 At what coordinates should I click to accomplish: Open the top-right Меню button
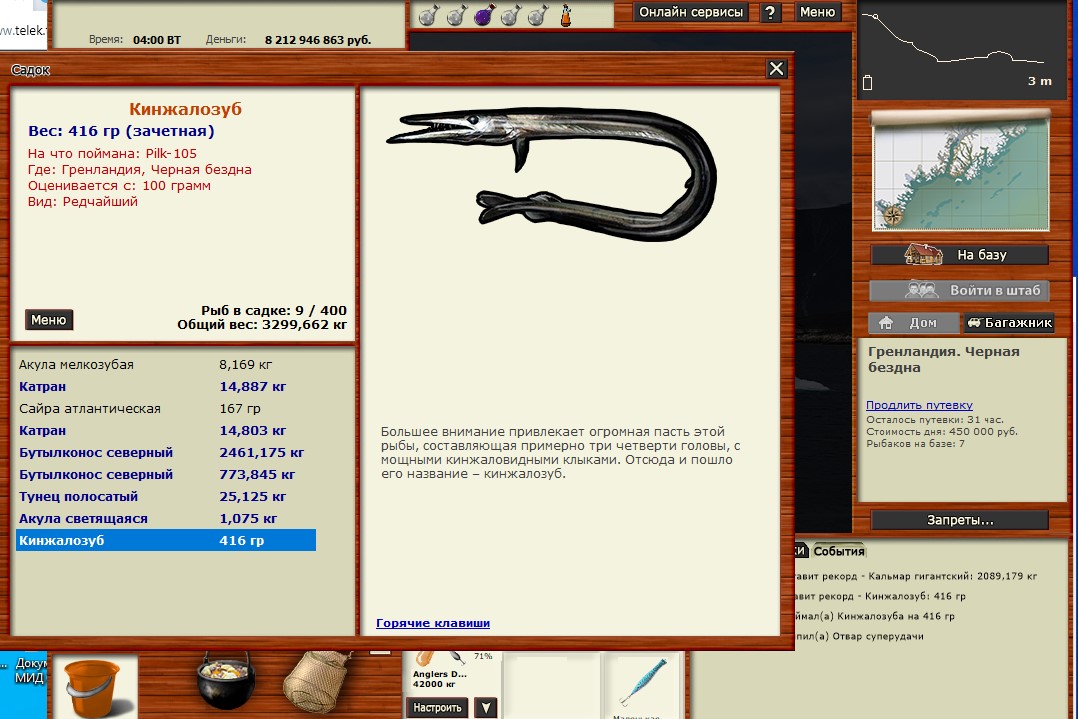coord(817,12)
